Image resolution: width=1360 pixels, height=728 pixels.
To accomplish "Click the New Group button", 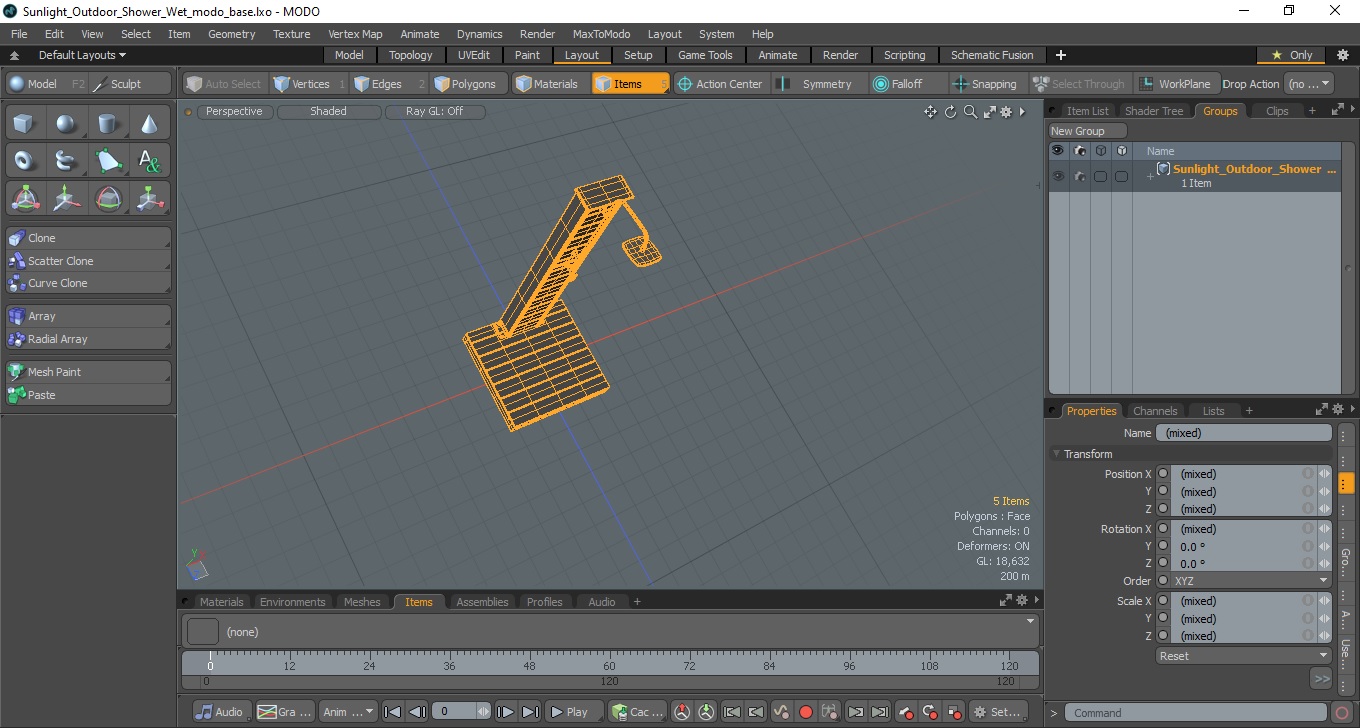I will click(x=1087, y=131).
